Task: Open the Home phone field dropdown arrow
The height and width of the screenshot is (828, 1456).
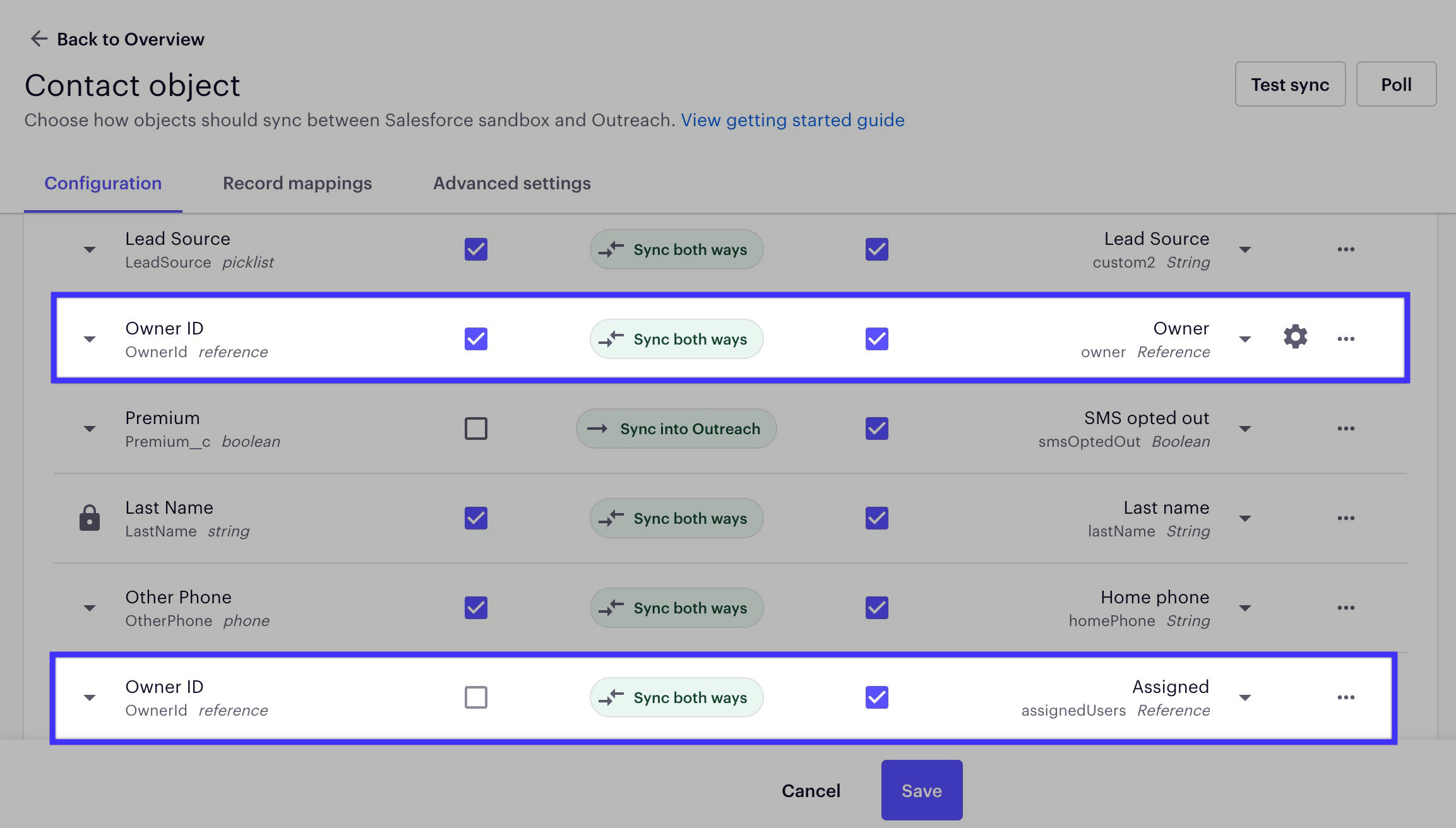Action: [x=1244, y=608]
